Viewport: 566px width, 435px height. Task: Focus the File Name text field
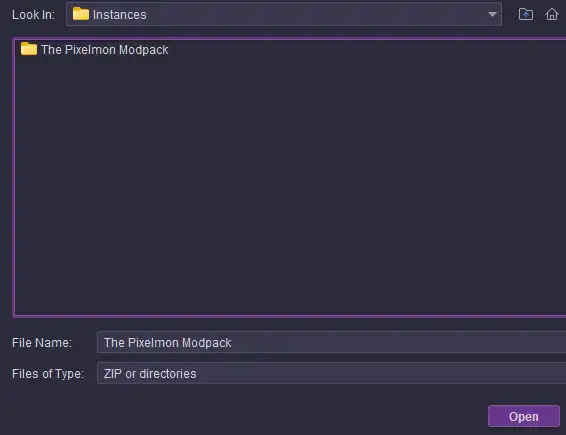331,342
